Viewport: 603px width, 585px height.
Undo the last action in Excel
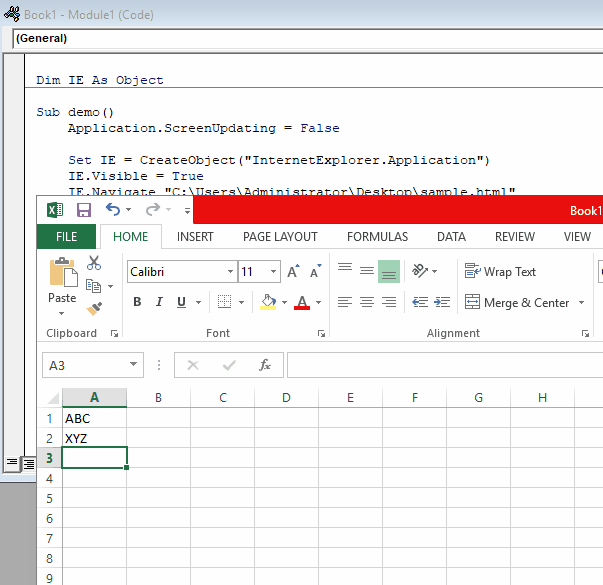[113, 210]
